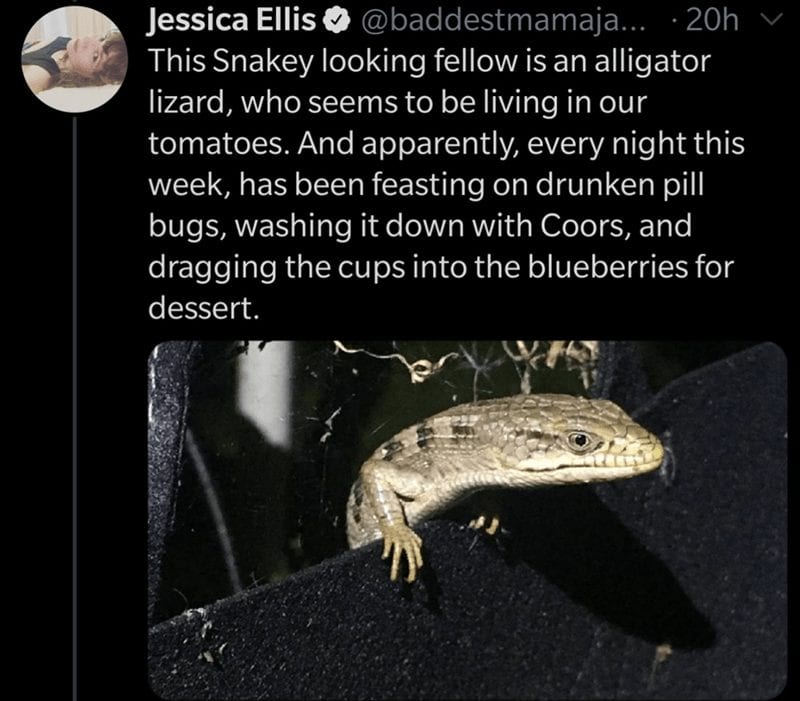Open the alligator lizard photo attachment

coord(467,520)
